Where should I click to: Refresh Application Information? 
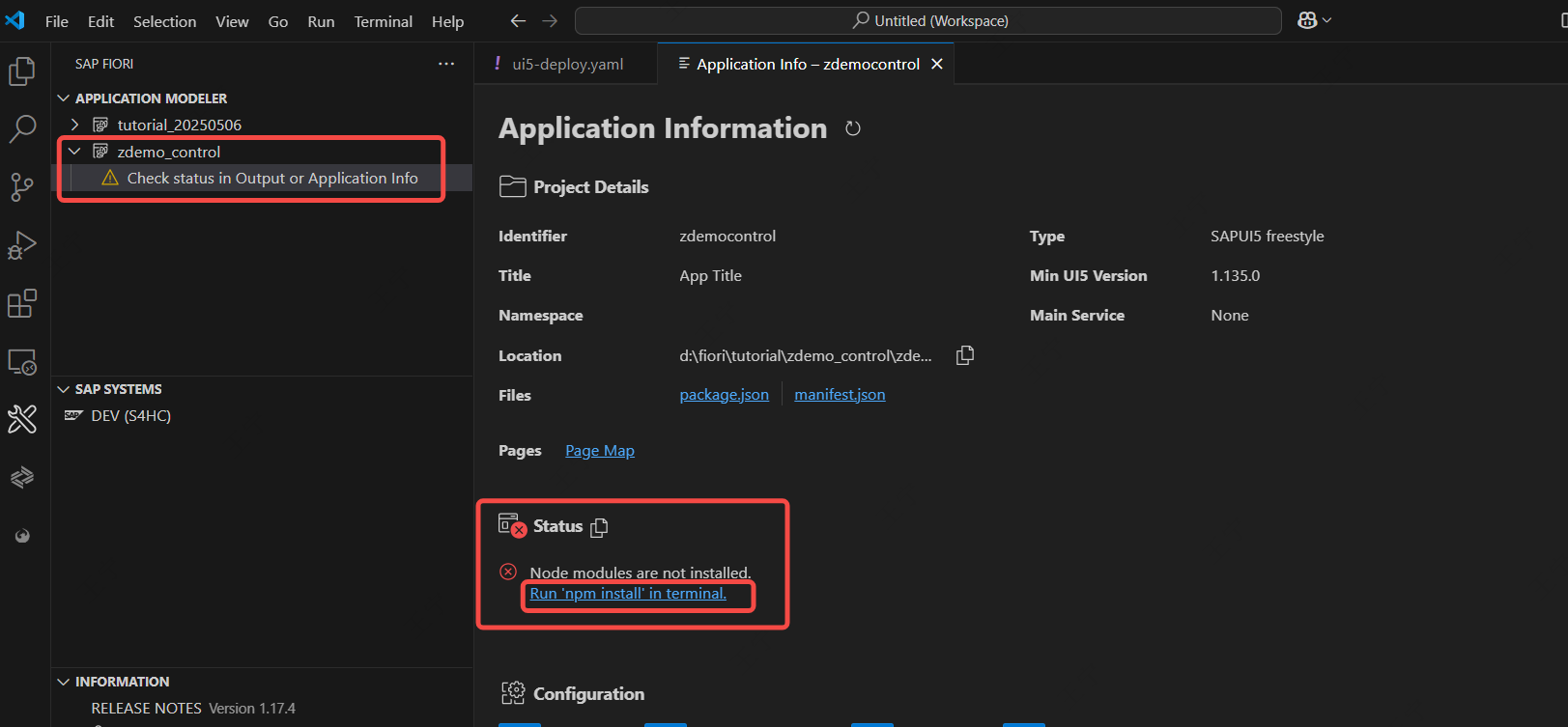tap(853, 128)
